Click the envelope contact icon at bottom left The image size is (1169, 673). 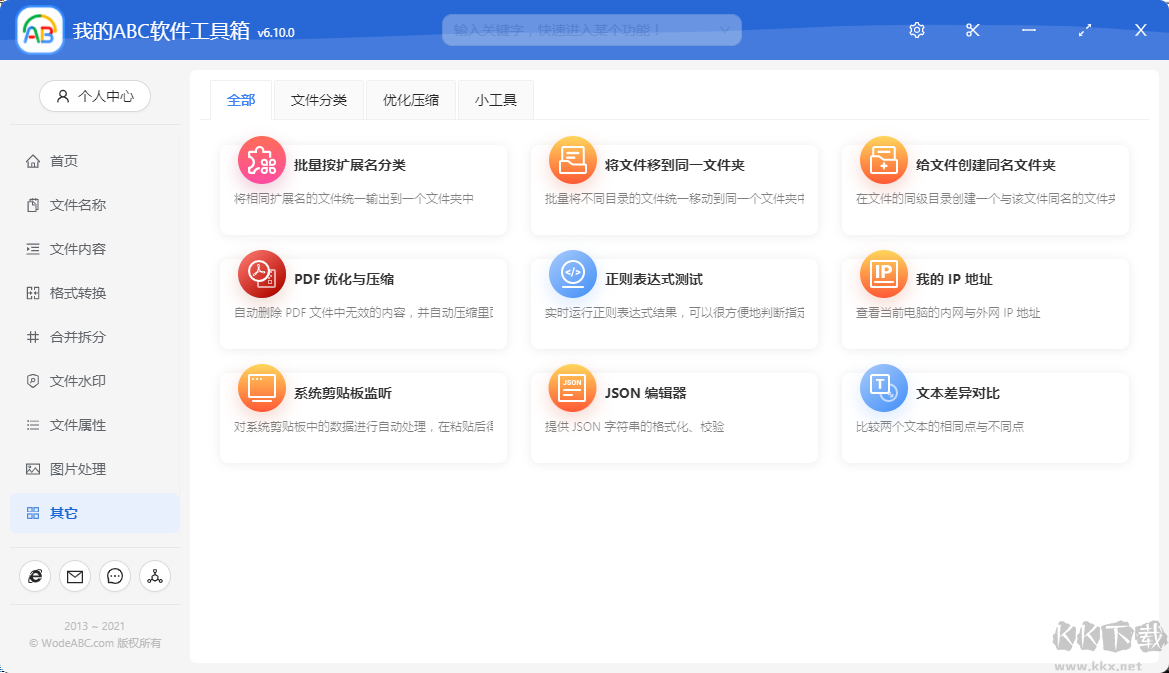click(74, 576)
